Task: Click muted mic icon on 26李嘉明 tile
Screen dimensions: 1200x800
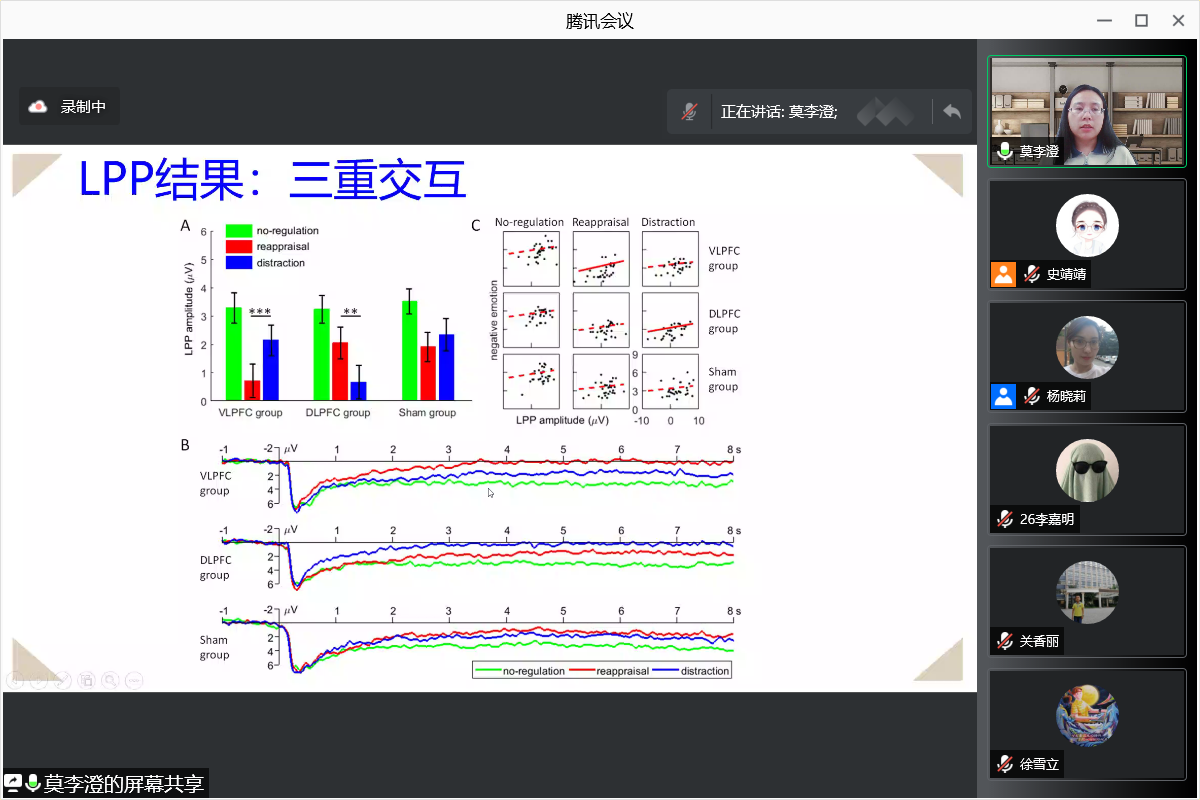Action: click(x=1004, y=519)
